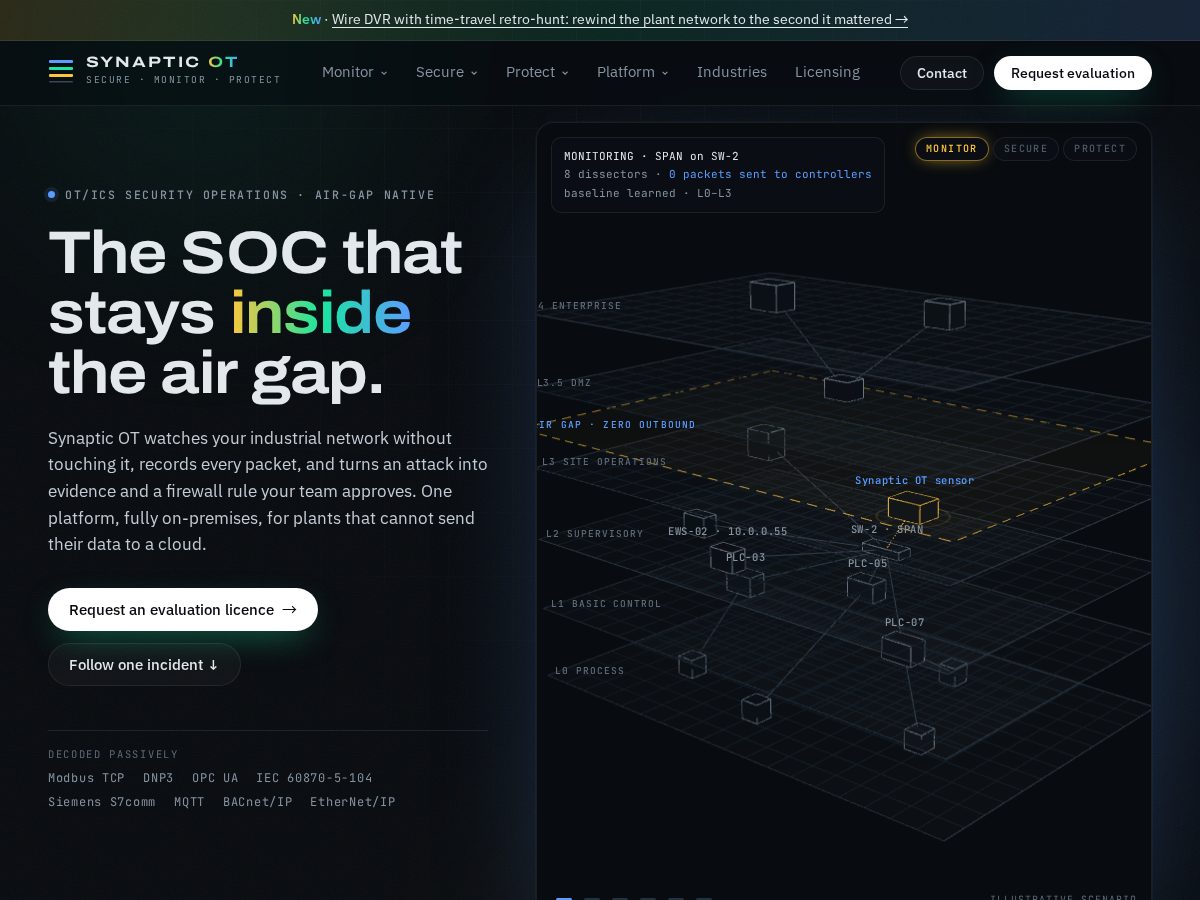1200x900 pixels.
Task: Click the IEC 60870-5-104 protocol label
Action: click(x=314, y=778)
